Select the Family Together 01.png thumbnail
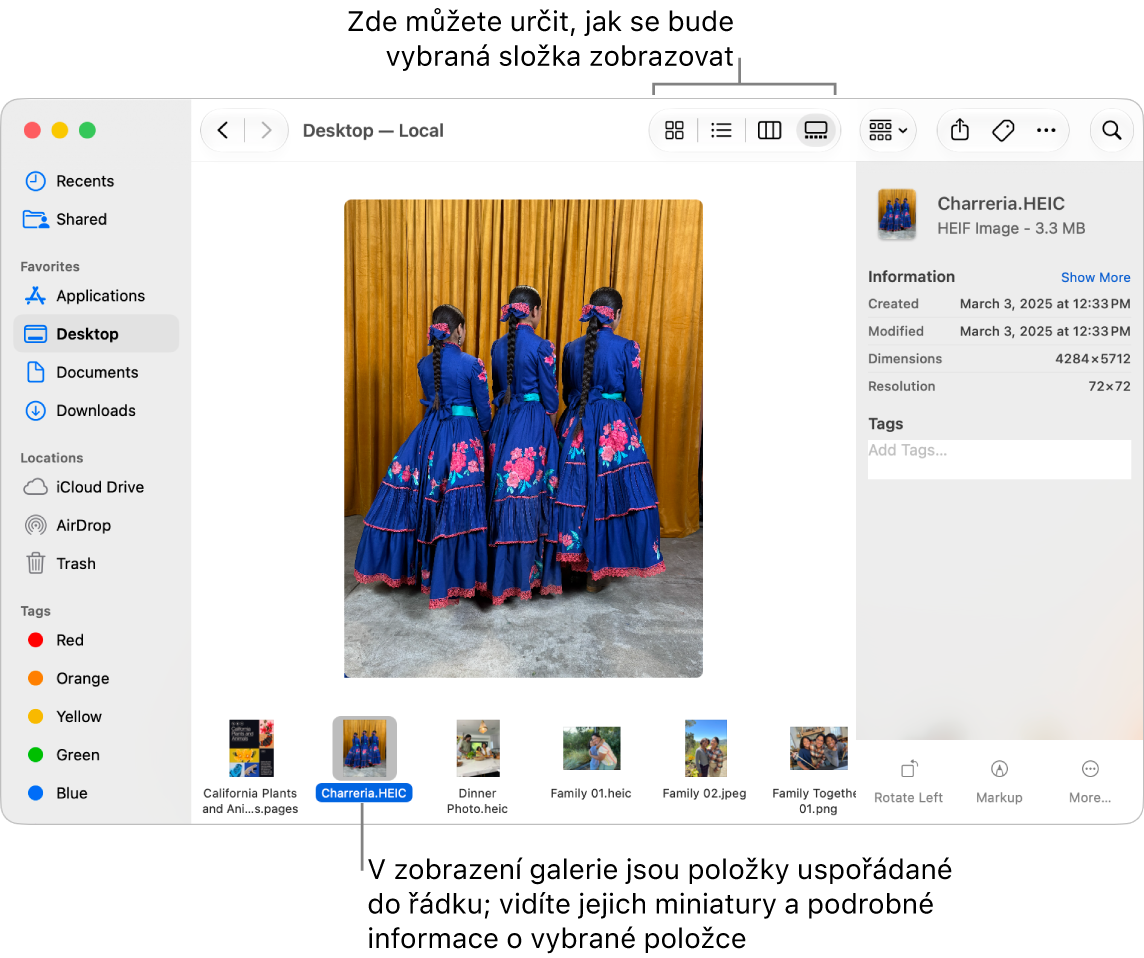The width and height of the screenshot is (1144, 958). pos(819,748)
